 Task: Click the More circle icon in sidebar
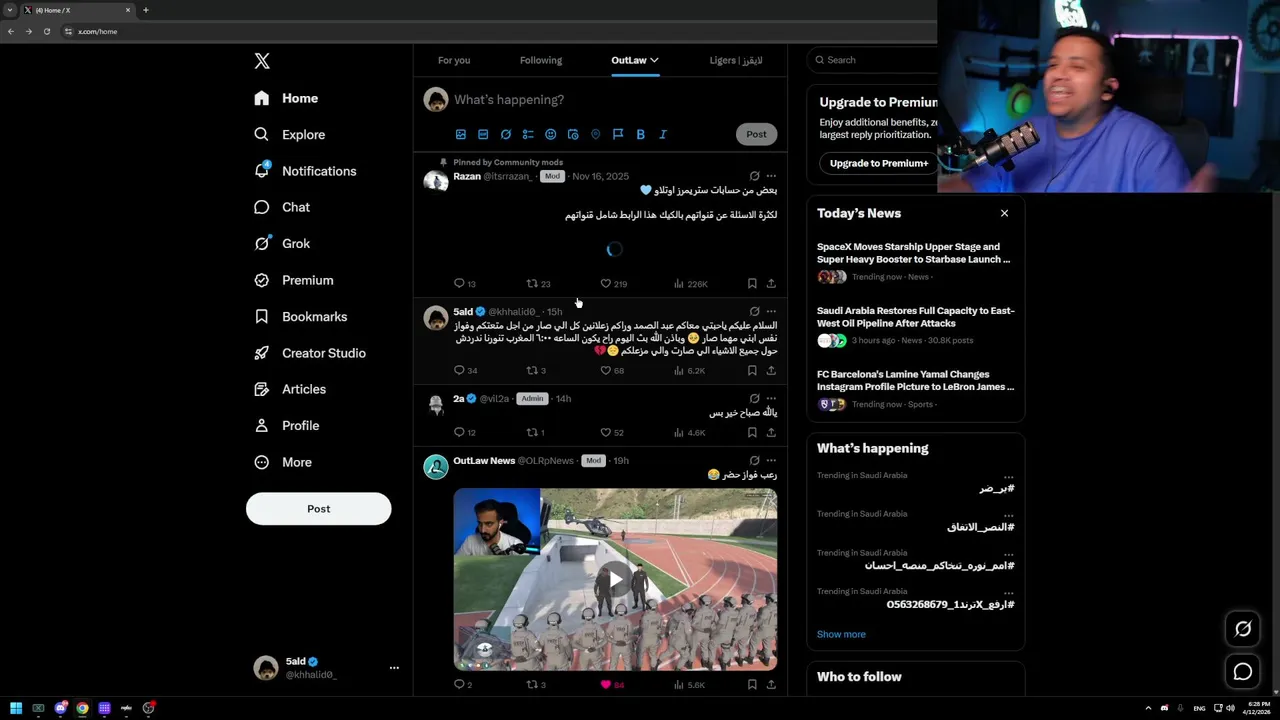[262, 462]
